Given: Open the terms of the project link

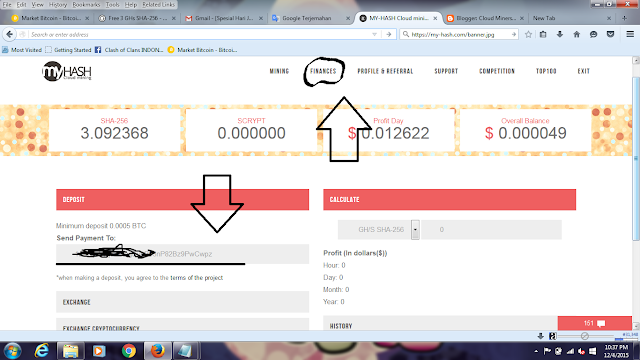Looking at the screenshot, I should tap(196, 278).
